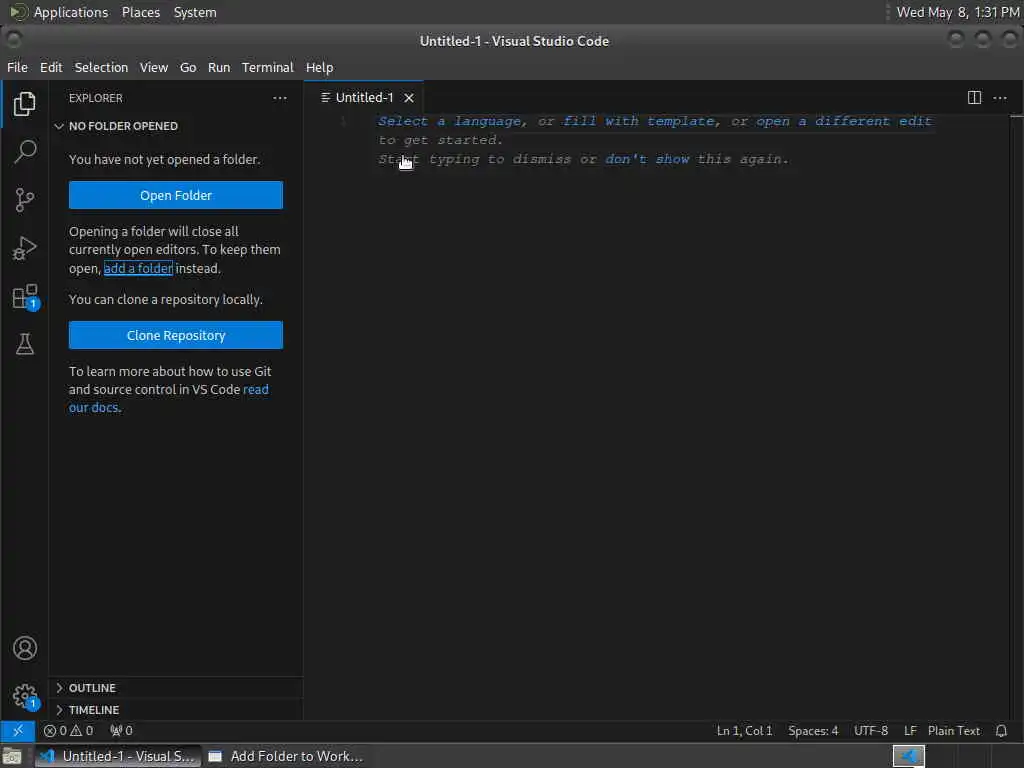Open the Places menu in top panel
This screenshot has height=768, width=1024.
point(141,12)
